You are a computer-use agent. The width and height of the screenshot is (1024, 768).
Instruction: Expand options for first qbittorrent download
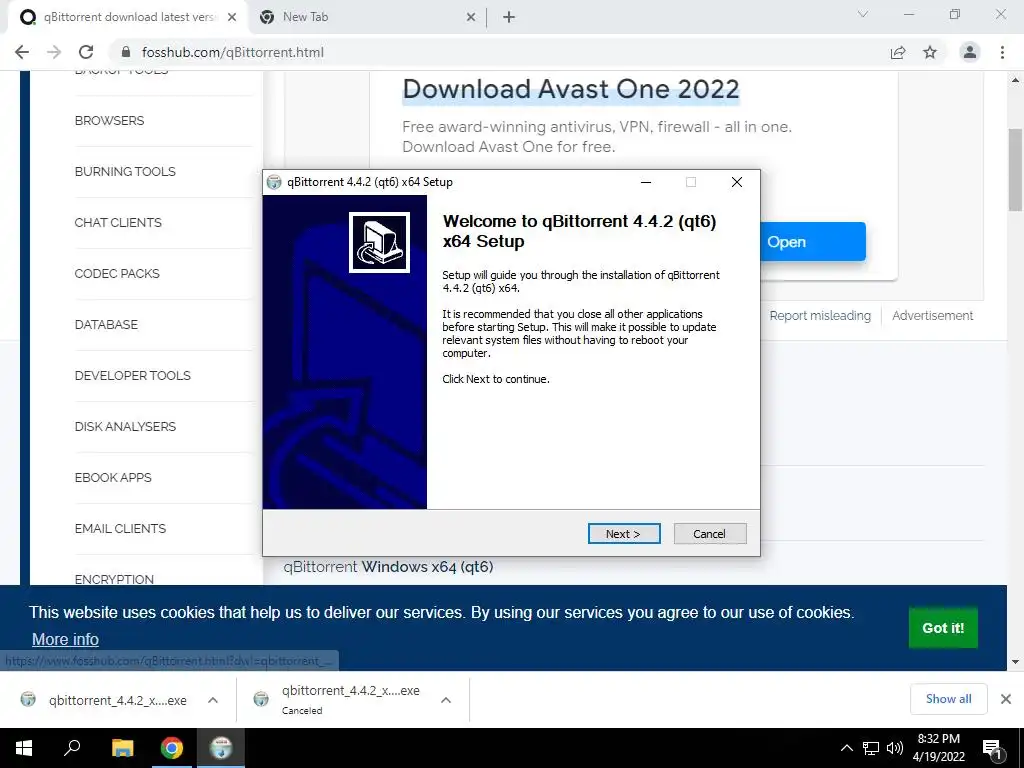213,700
